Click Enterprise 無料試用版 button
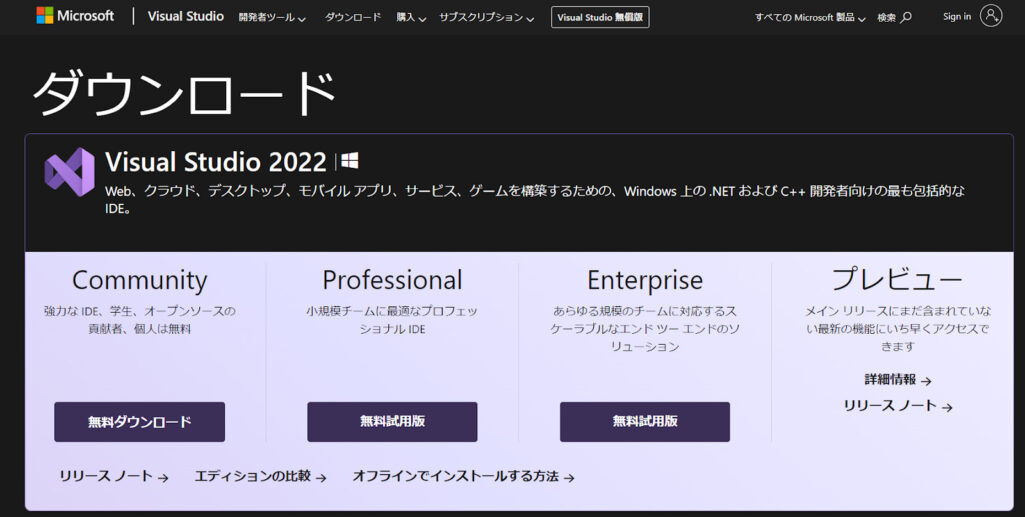Image resolution: width=1025 pixels, height=517 pixels. coord(645,422)
